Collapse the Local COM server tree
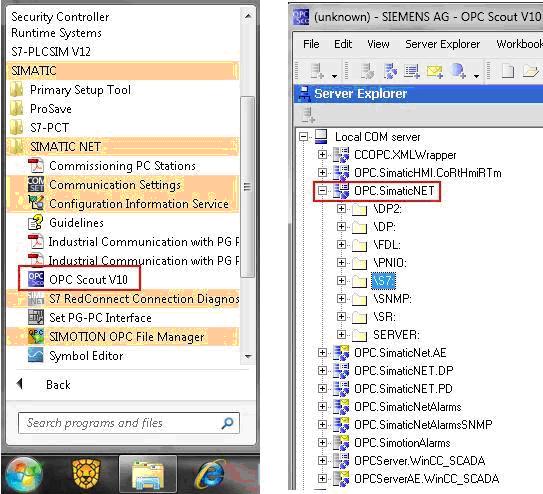Viewport: 543px width, 494px height. [303, 137]
